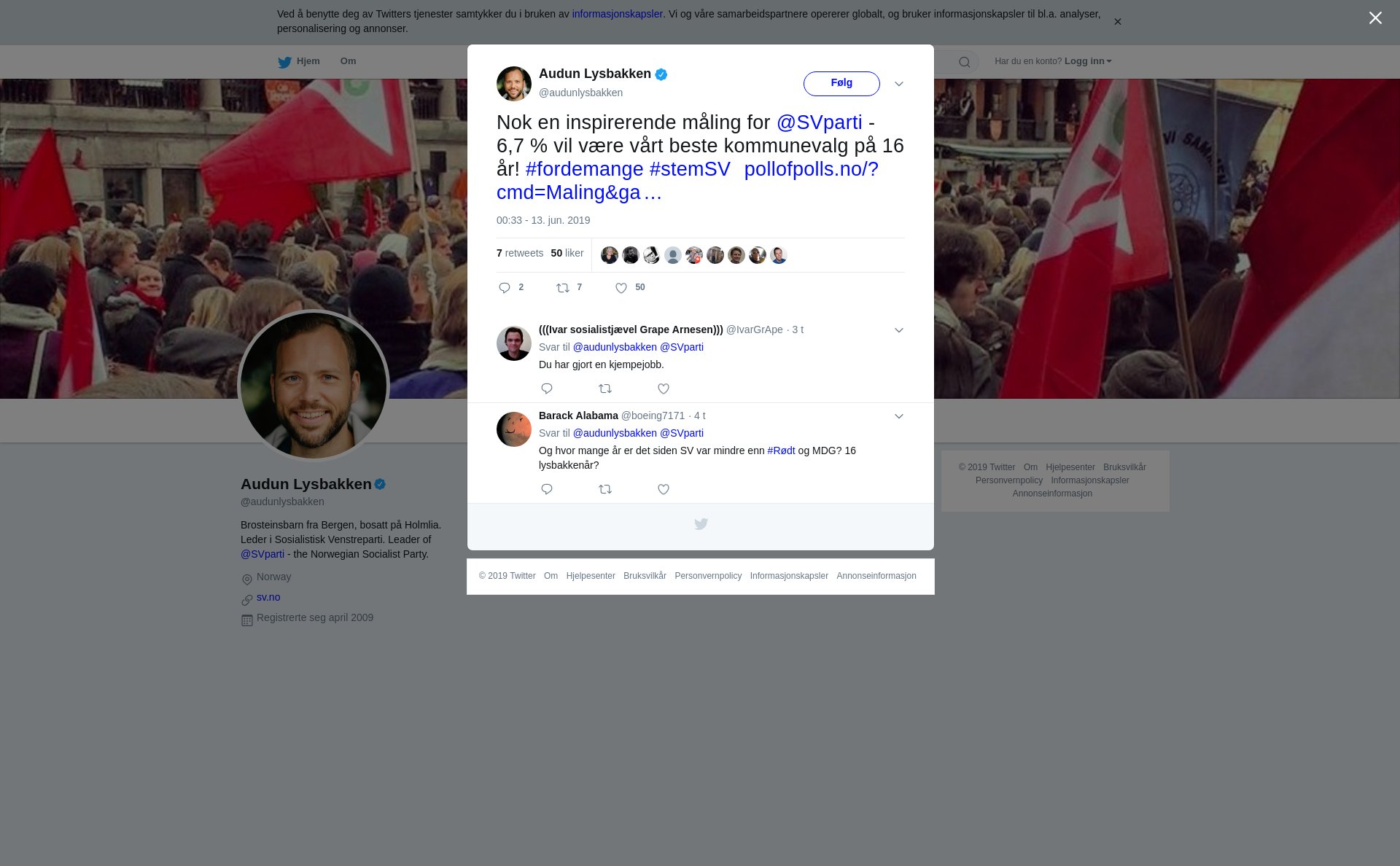Open the Logg inn dropdown
The height and width of the screenshot is (866, 1400).
coord(1088,61)
